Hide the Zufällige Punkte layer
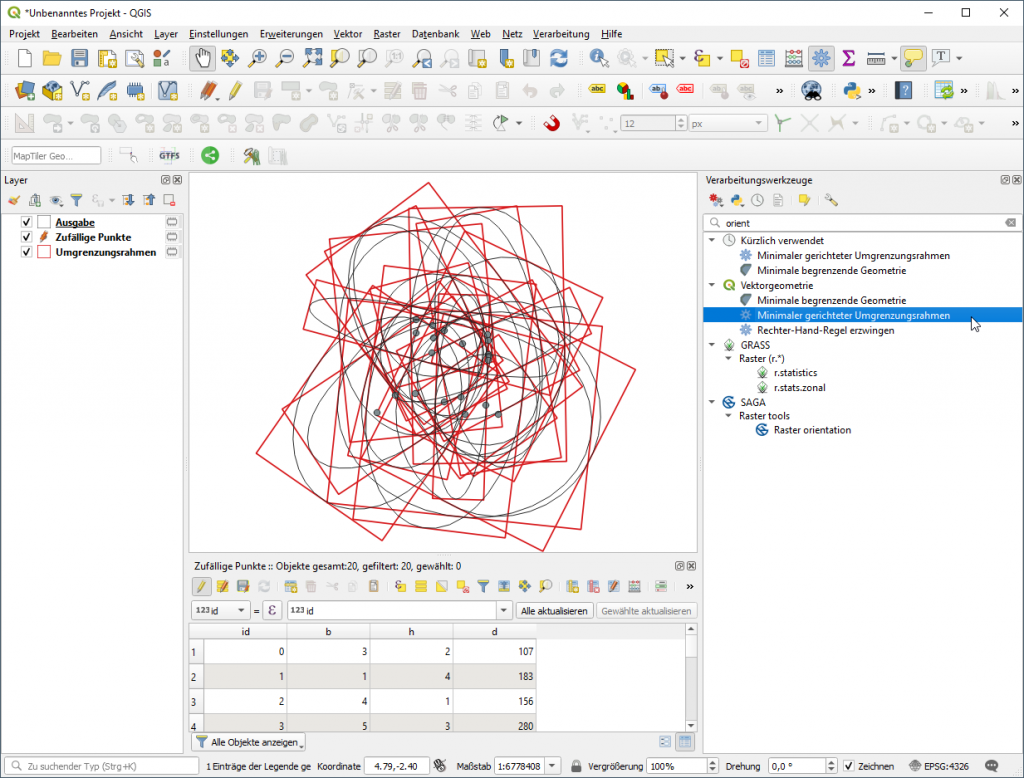Screen dimensions: 1024x778 (x=25, y=237)
